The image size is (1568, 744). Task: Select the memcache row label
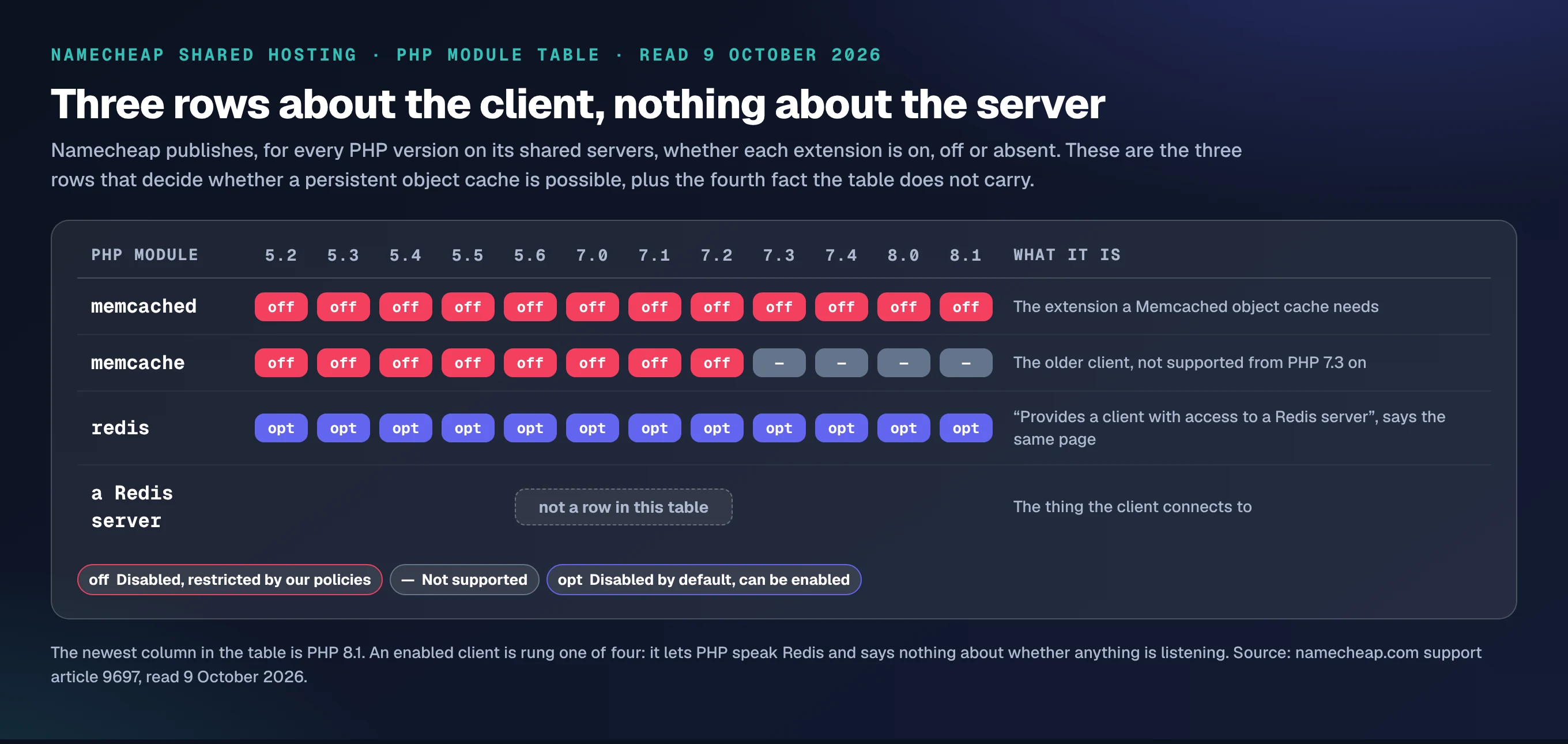[x=138, y=363]
